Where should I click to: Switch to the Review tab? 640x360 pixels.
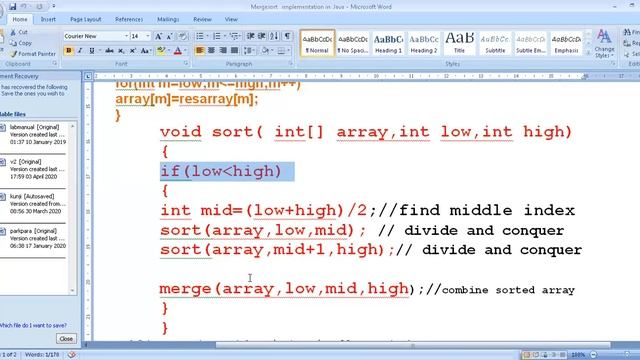point(202,19)
